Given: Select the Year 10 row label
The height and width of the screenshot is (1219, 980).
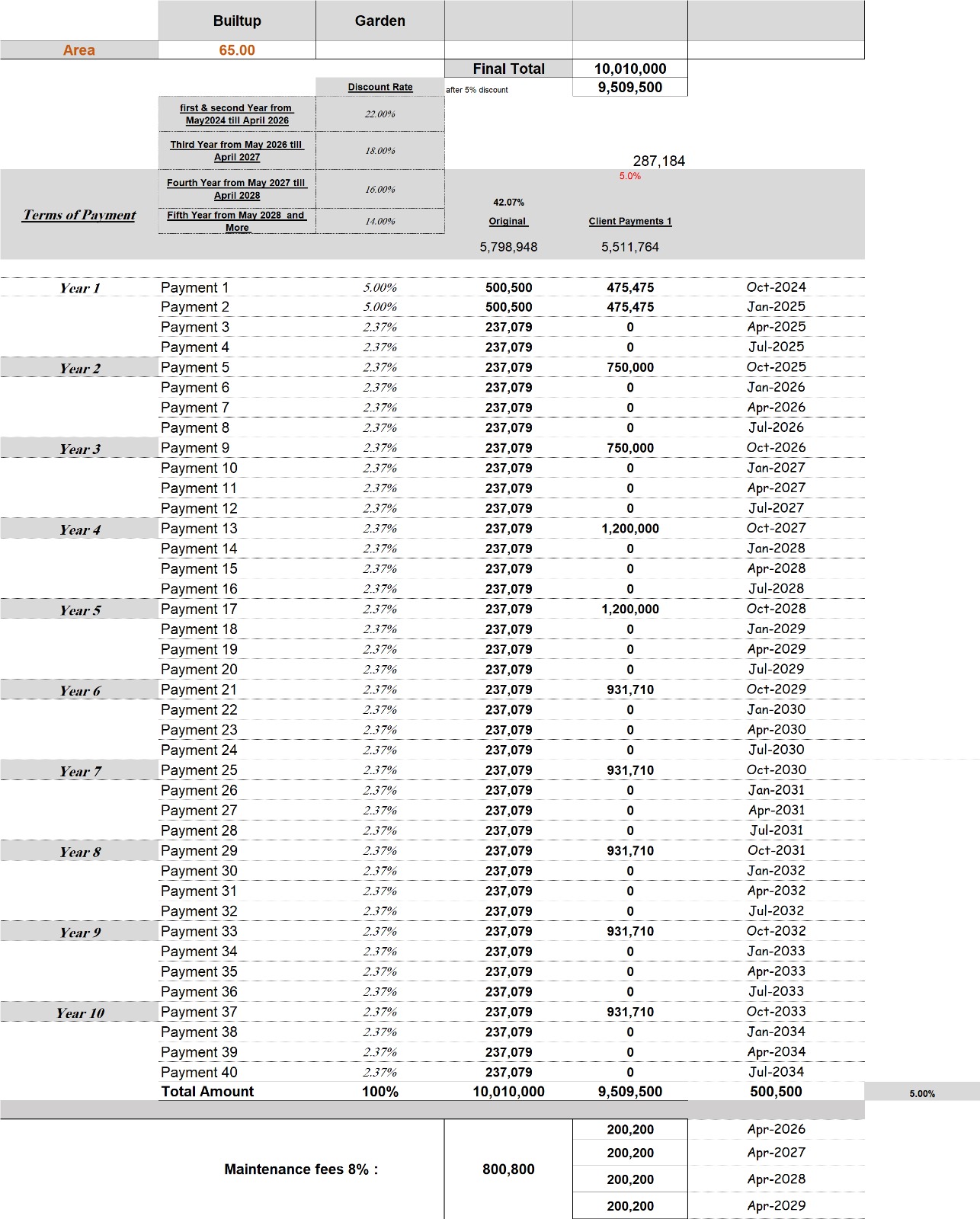Looking at the screenshot, I should pos(79,1013).
